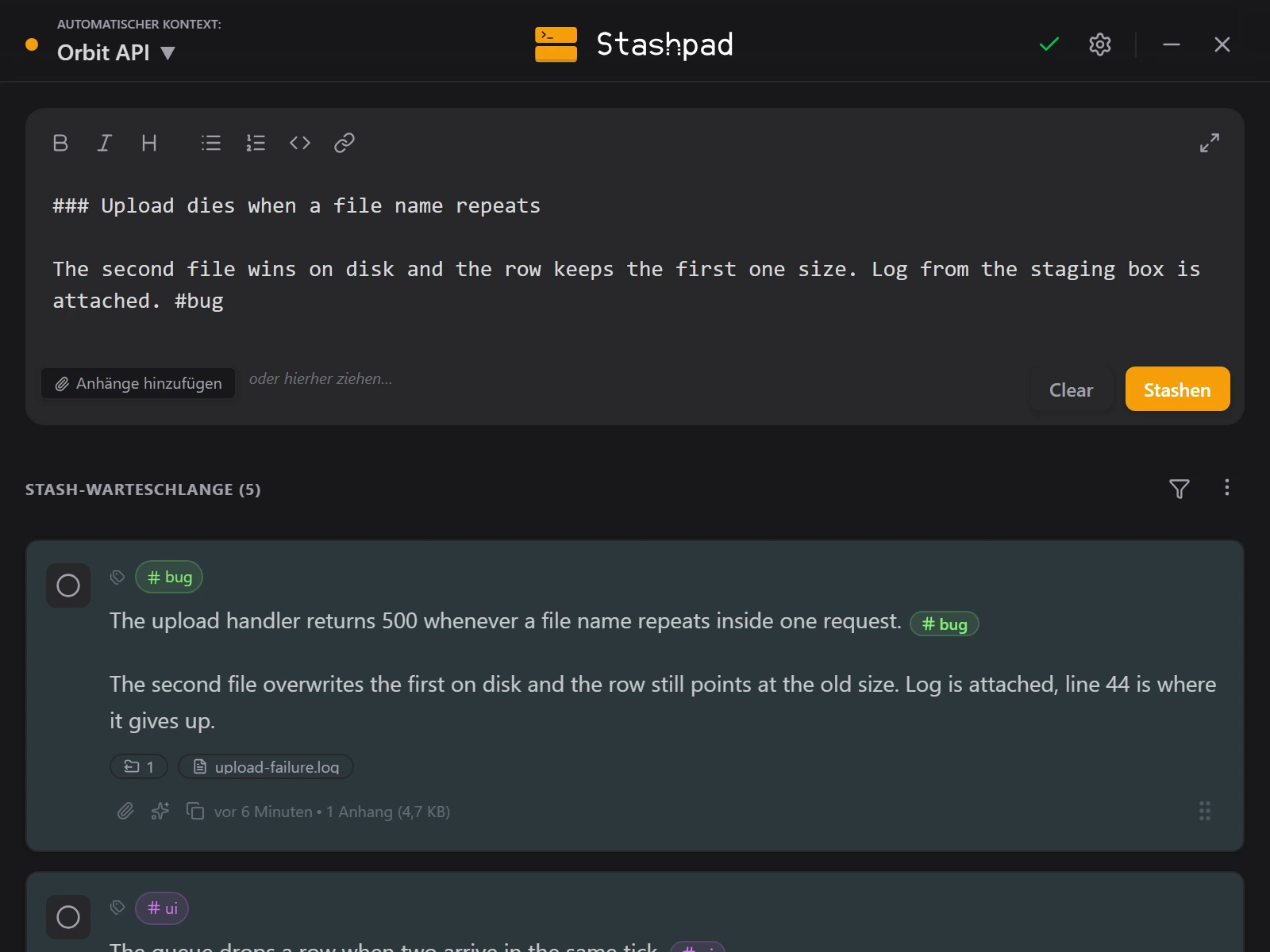Click the 'vor 6 Minuten • 1 Anhang' timestamp
The image size is (1270, 952).
[332, 812]
